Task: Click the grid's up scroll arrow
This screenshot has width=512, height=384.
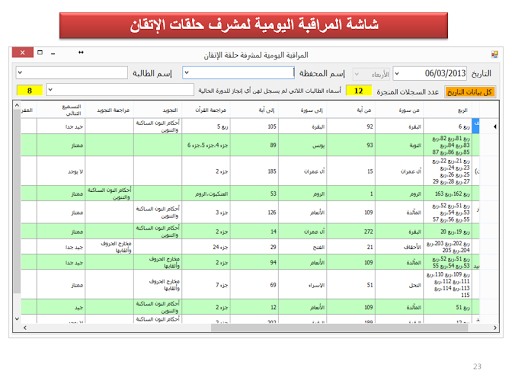Action: tap(17, 105)
